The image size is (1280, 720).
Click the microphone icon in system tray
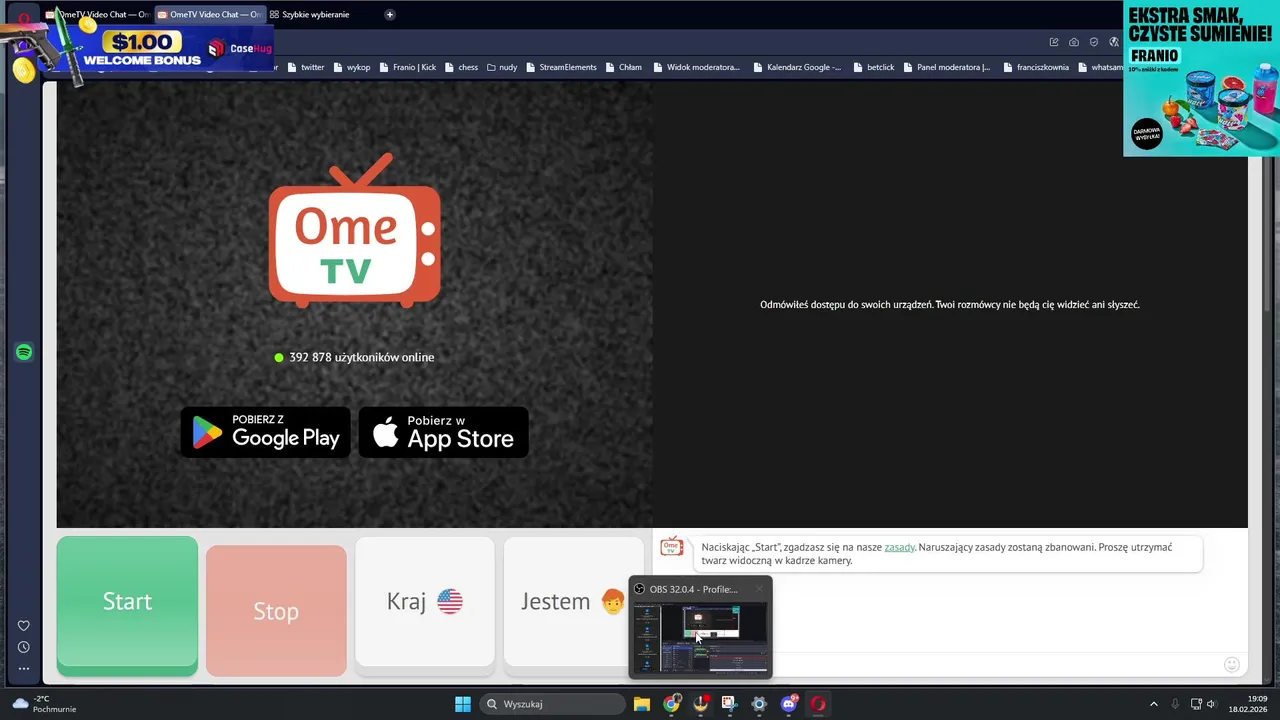(1175, 704)
